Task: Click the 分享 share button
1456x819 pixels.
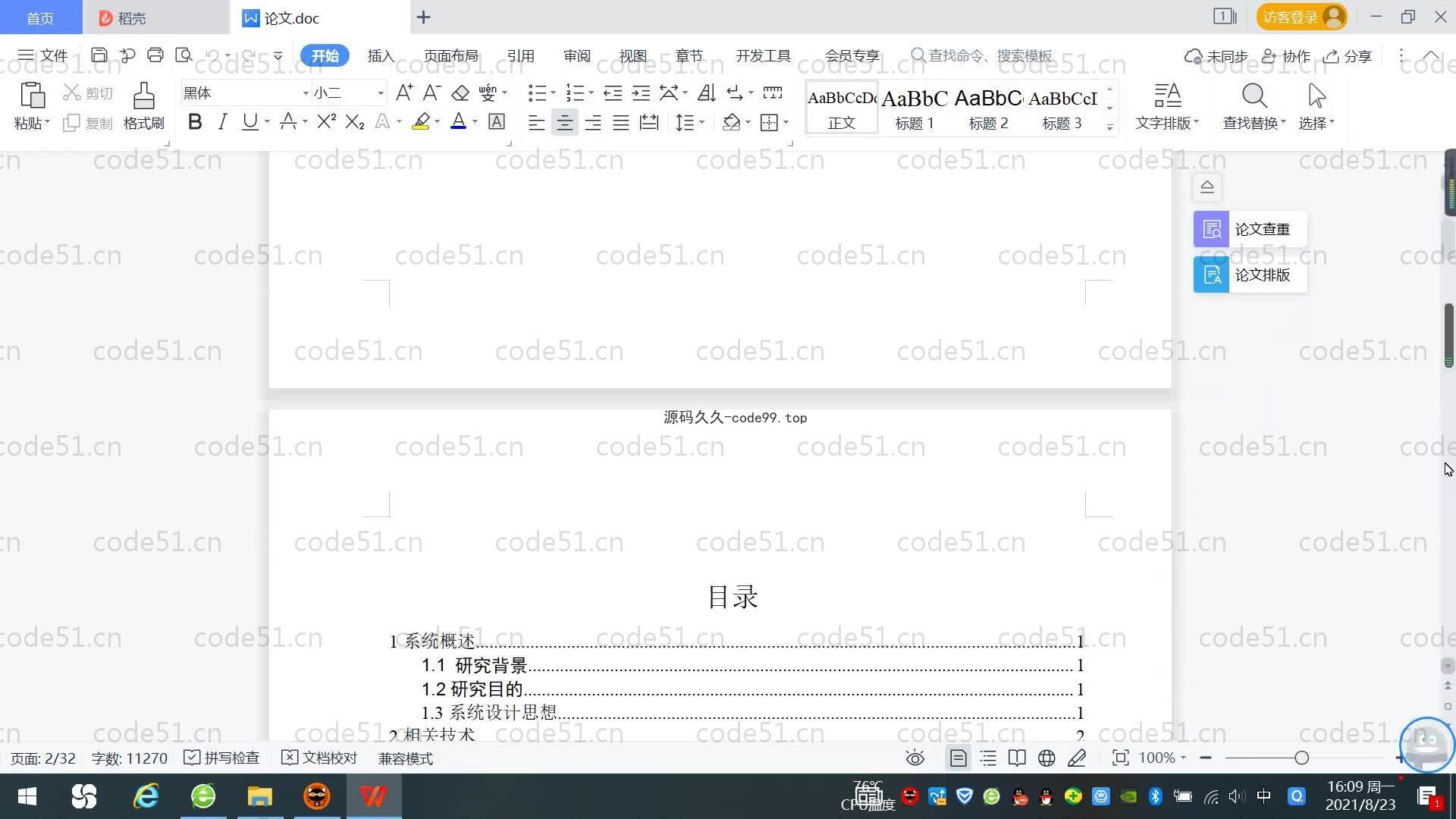Action: click(1348, 56)
